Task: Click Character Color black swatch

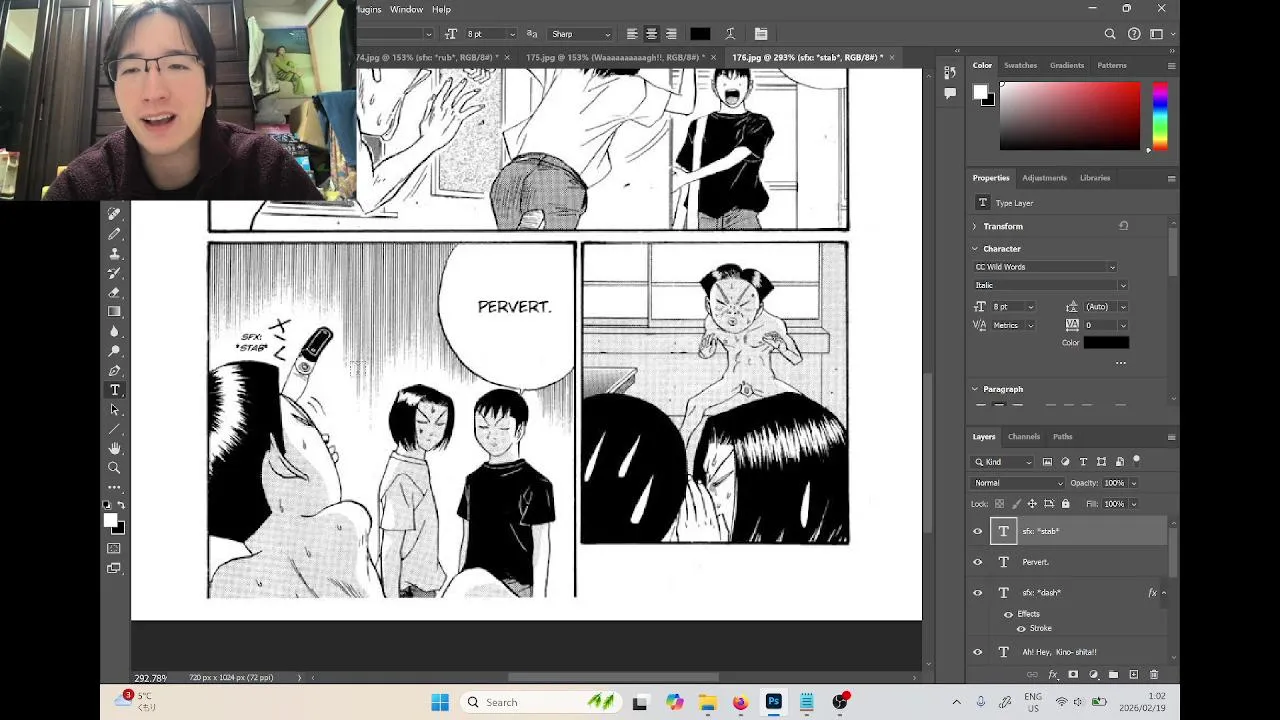Action: pos(1106,343)
